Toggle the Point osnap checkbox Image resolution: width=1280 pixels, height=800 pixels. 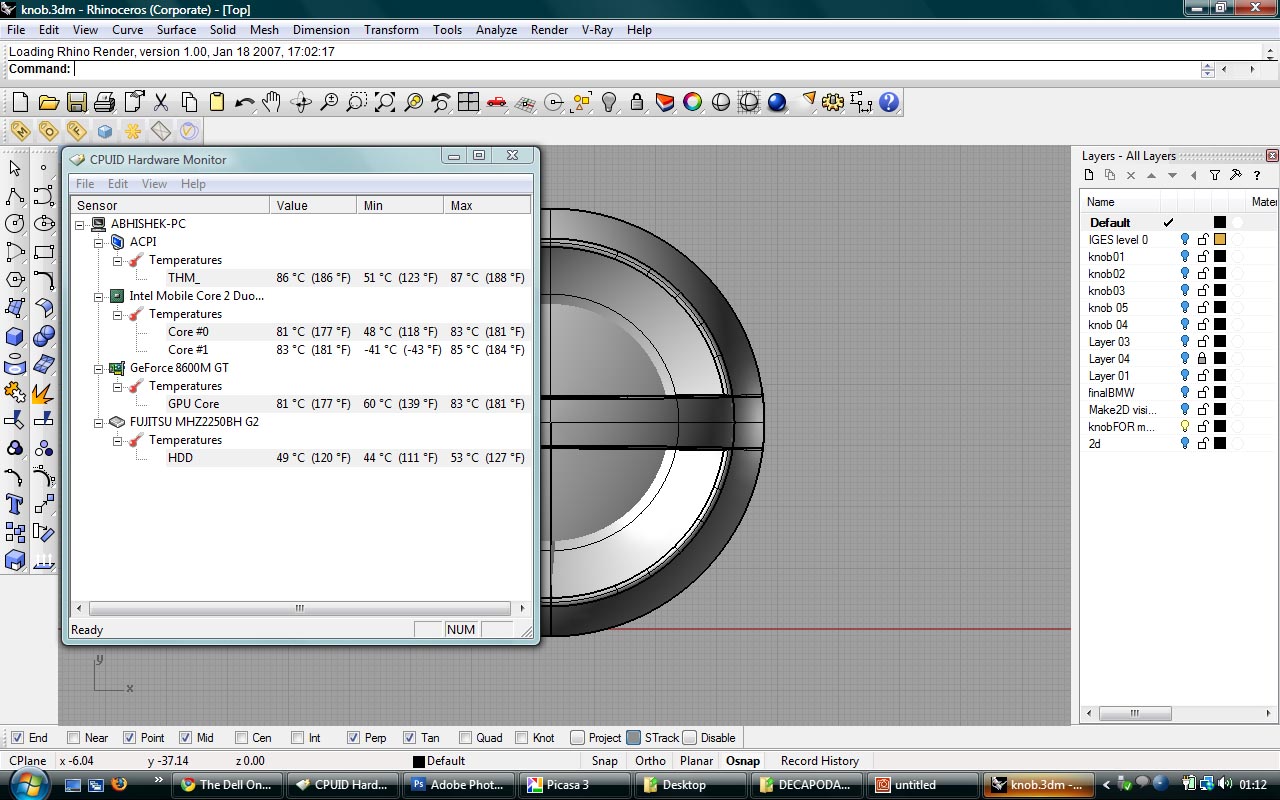point(129,738)
